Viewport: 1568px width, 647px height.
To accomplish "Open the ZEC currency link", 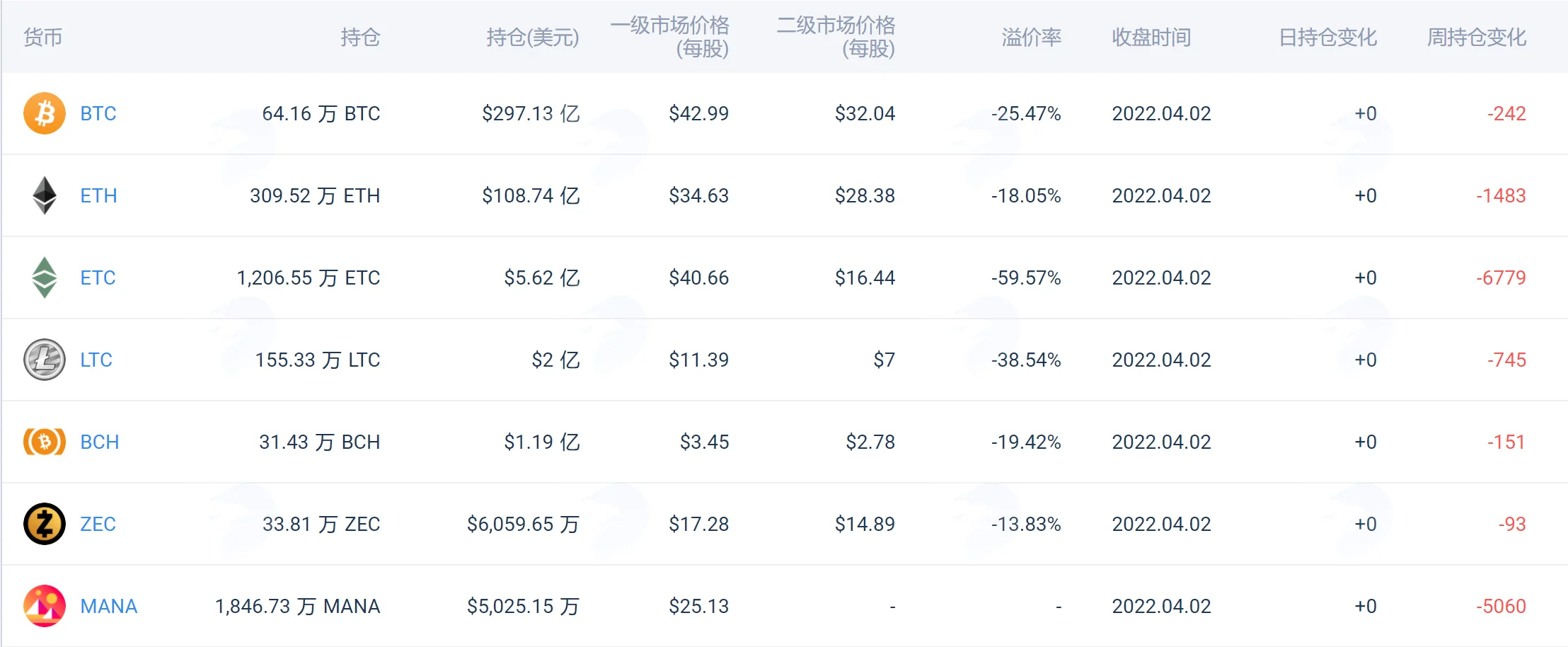I will (98, 524).
